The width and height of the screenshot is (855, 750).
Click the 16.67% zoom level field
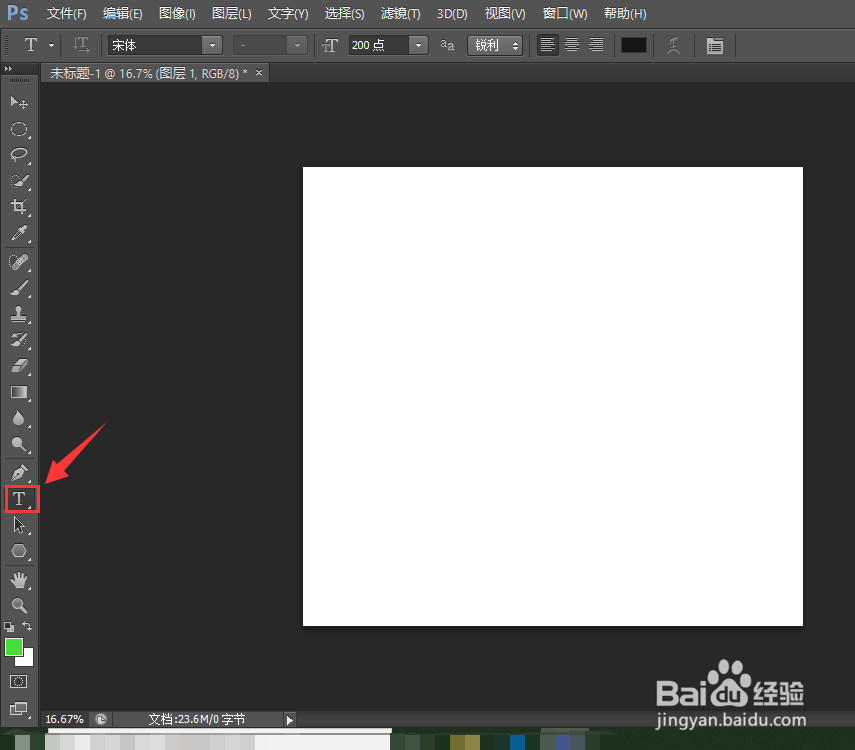point(64,719)
